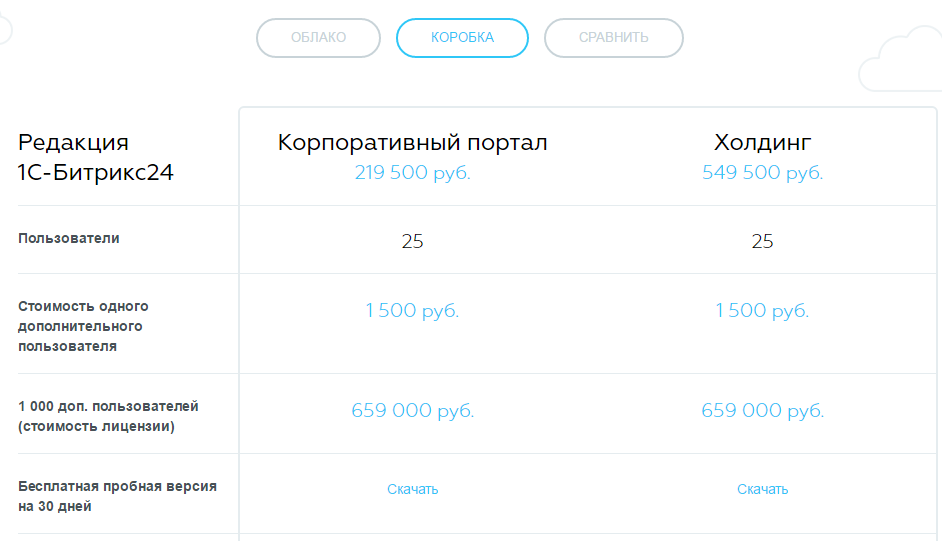The width and height of the screenshot is (942, 541).
Task: Click 1 500 руб. in Корпоративный портал column
Action: pyautogui.click(x=412, y=311)
